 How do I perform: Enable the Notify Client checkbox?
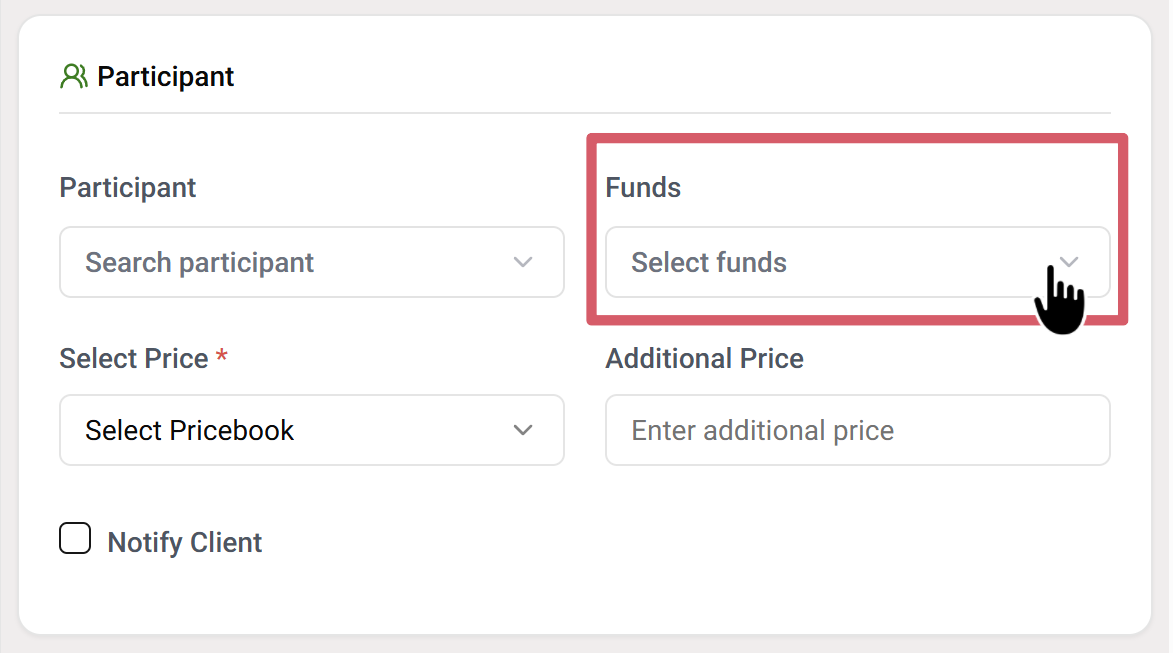75,539
